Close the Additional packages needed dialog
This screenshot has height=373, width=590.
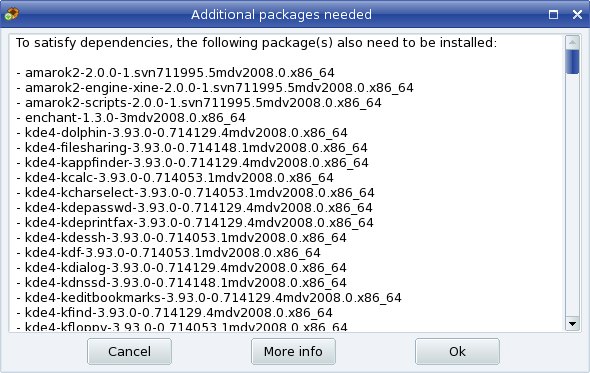tap(577, 15)
